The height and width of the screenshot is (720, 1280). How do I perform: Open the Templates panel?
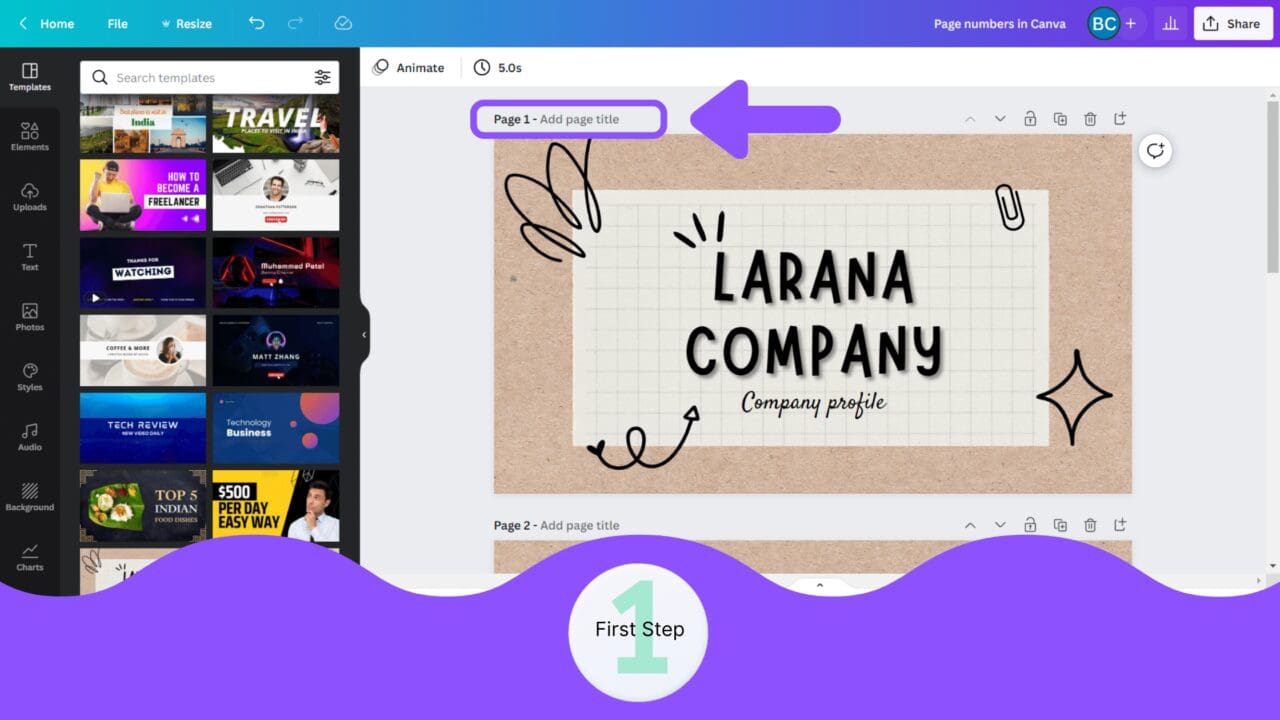click(29, 77)
